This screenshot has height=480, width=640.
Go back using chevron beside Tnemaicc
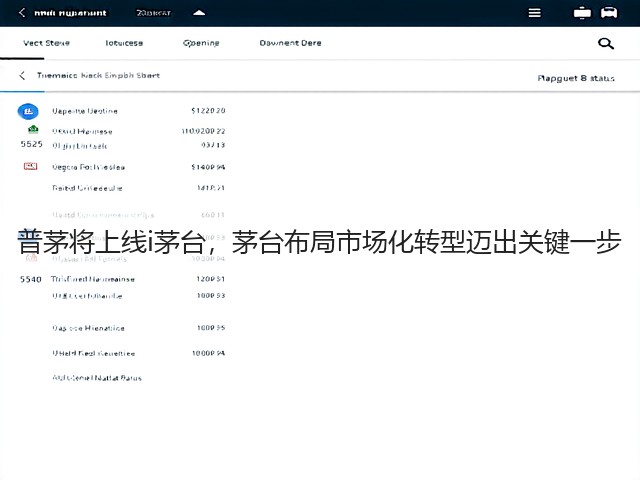click(x=22, y=76)
